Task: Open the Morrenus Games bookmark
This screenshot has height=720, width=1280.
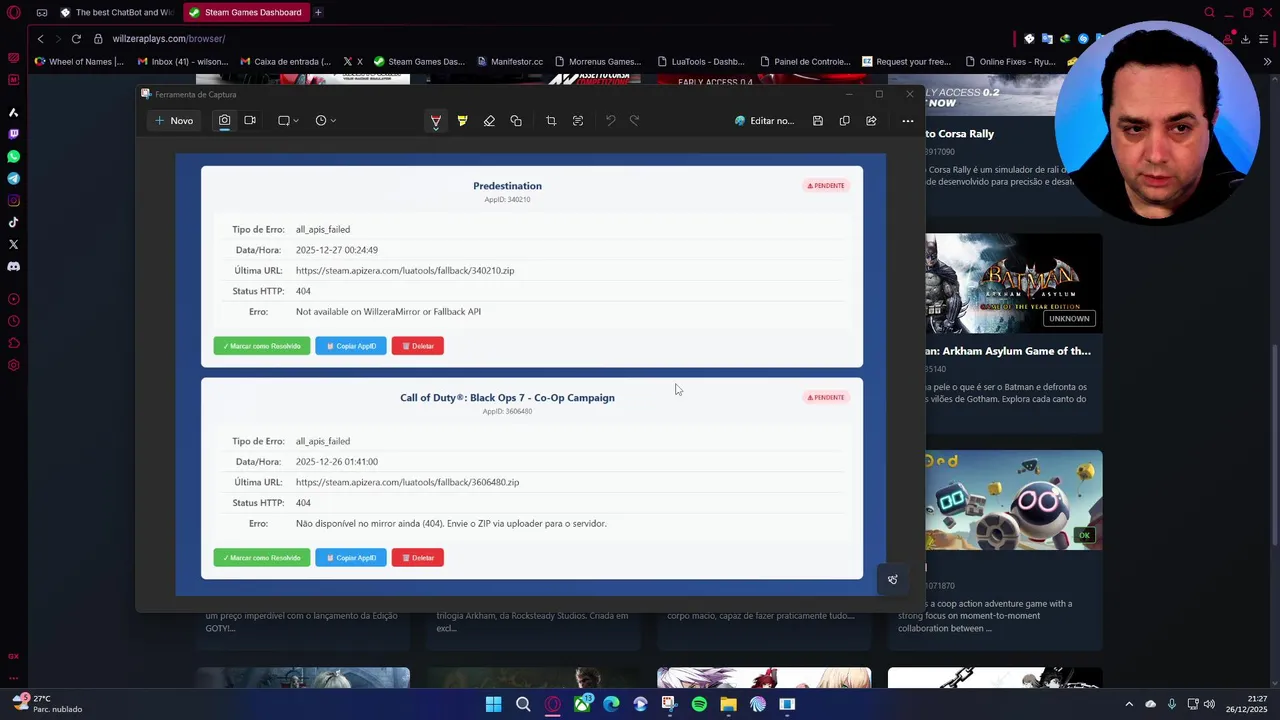Action: tap(598, 61)
